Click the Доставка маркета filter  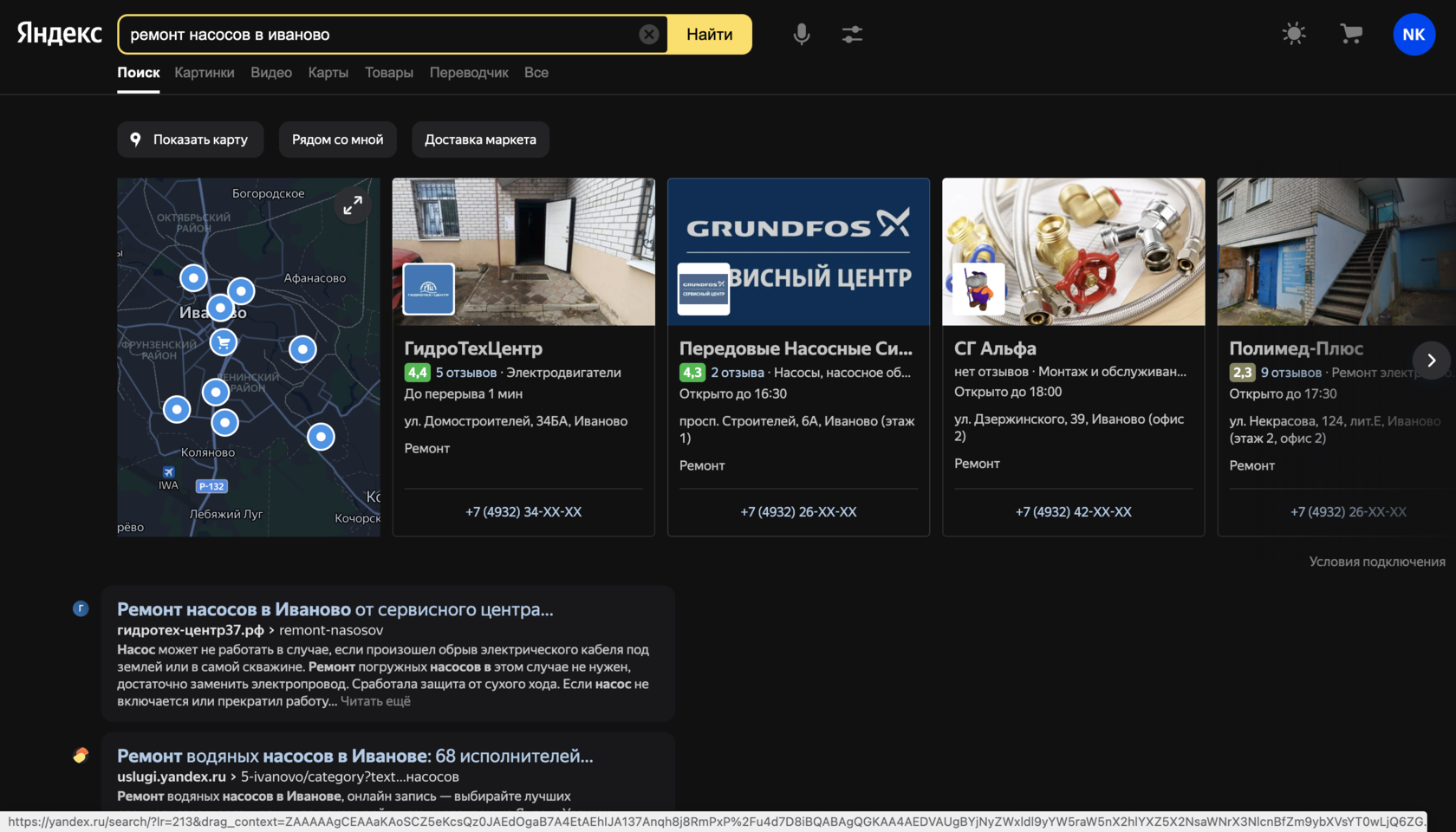point(480,140)
